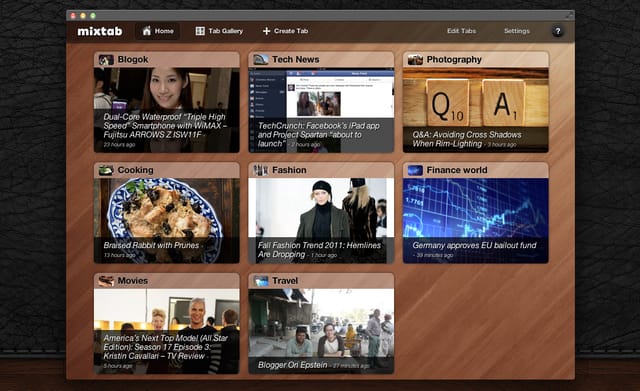The width and height of the screenshot is (640, 391).
Task: Click the Tech News header icon
Action: pyautogui.click(x=261, y=60)
